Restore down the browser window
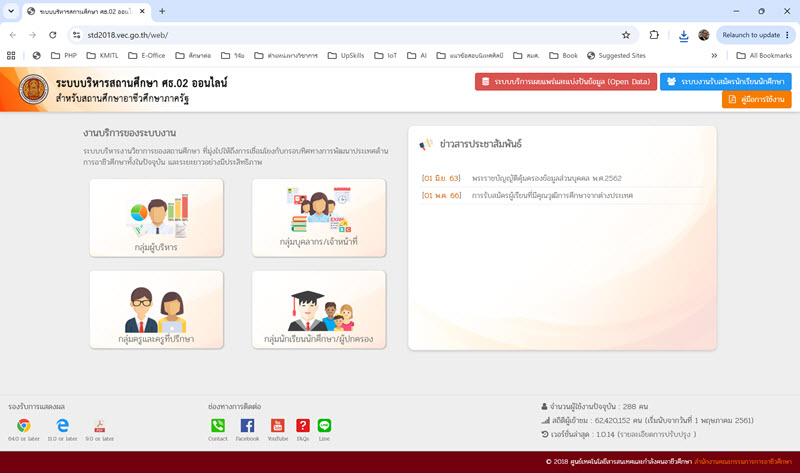This screenshot has width=800, height=473. [x=761, y=11]
